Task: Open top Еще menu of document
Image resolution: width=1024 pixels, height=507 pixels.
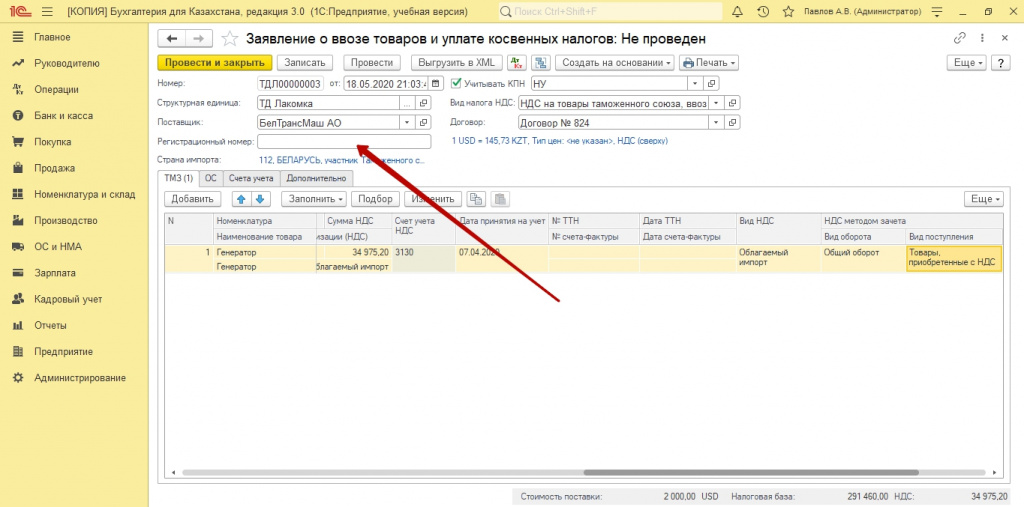Action: pos(967,63)
